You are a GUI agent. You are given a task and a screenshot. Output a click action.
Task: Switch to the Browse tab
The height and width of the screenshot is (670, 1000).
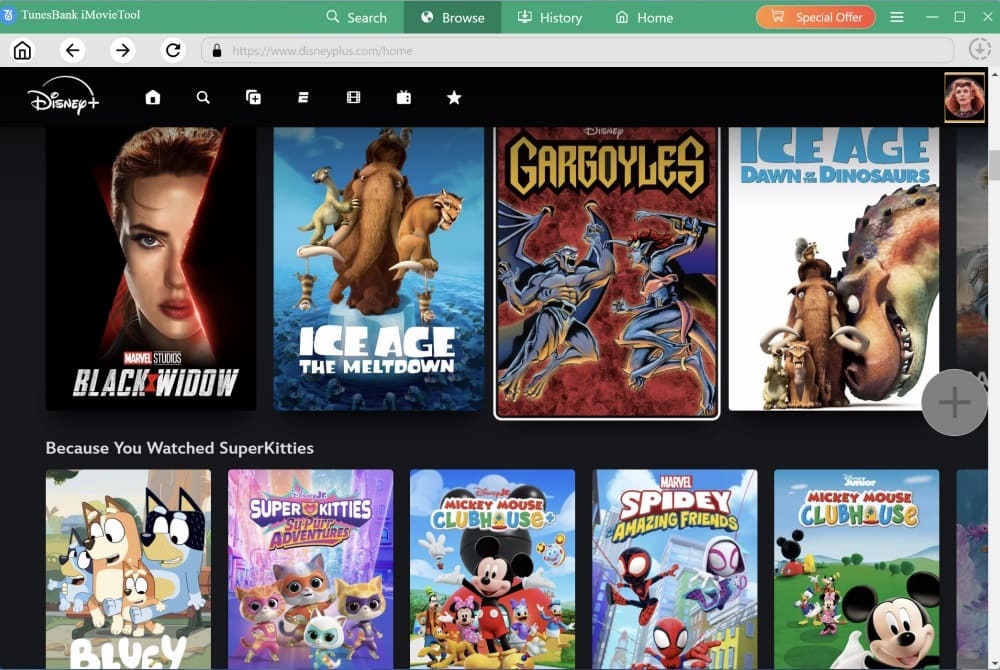(453, 17)
